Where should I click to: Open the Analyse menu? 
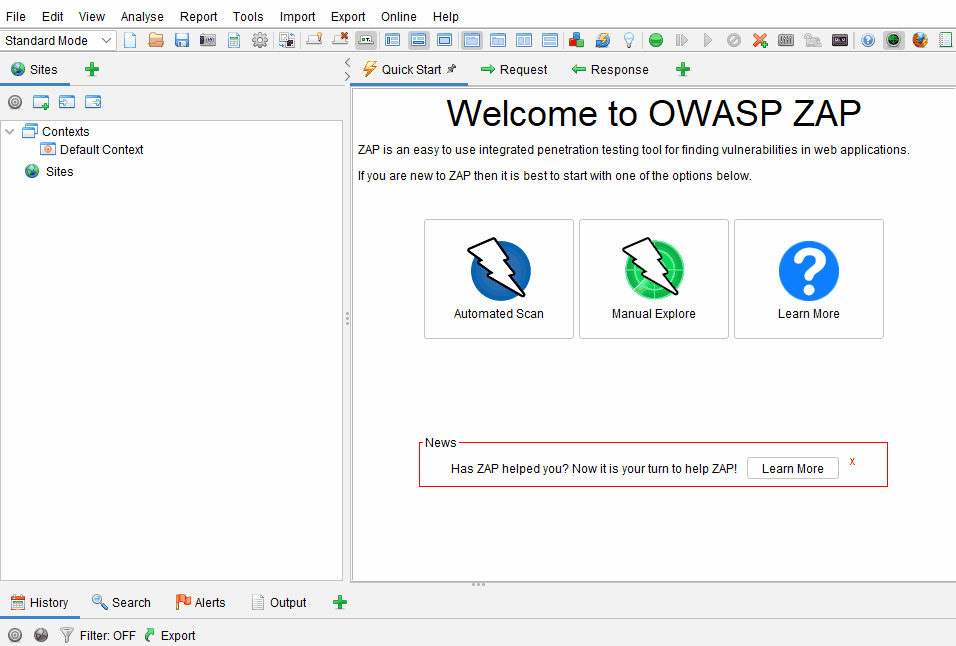(x=142, y=16)
